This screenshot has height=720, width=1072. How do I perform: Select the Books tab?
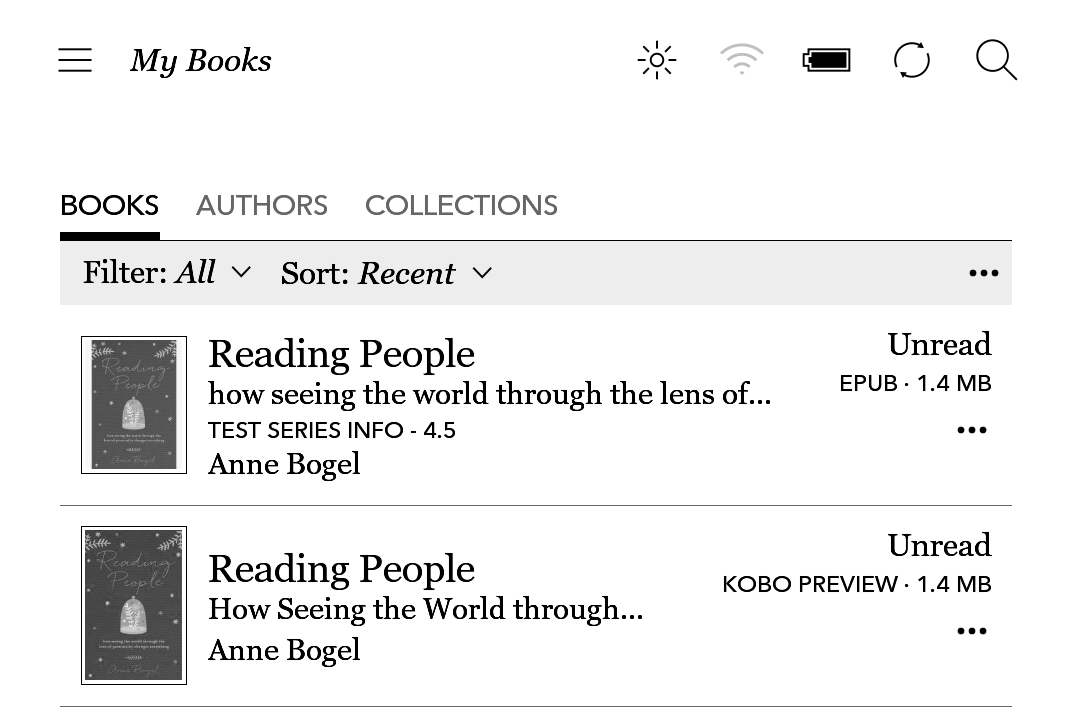coord(110,206)
